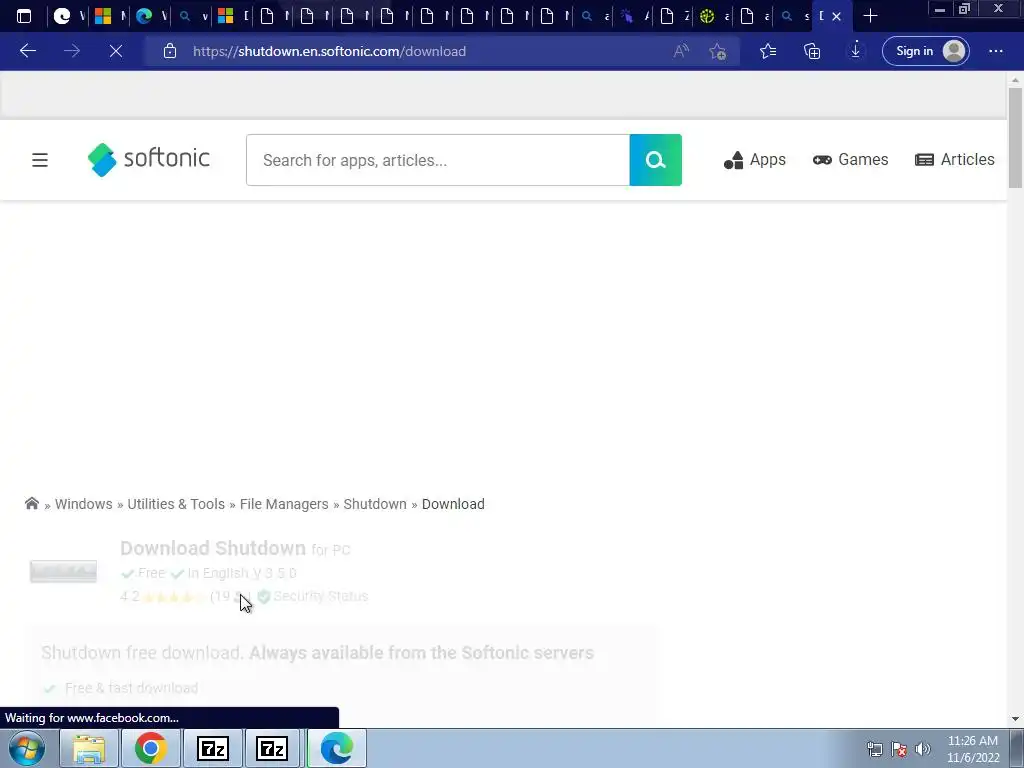Open the first 7-Zip taskbar window

pyautogui.click(x=212, y=748)
